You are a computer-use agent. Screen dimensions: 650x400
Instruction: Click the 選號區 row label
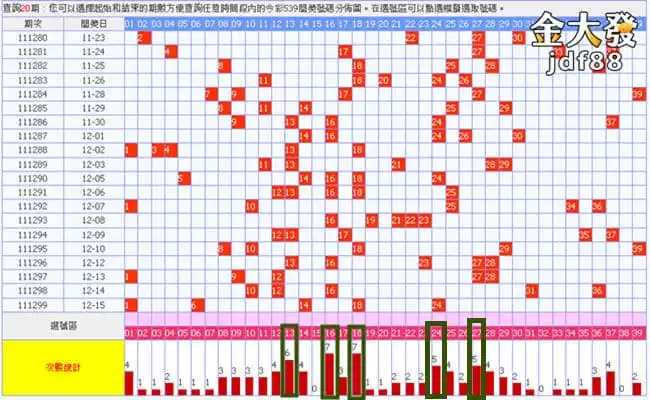click(62, 326)
